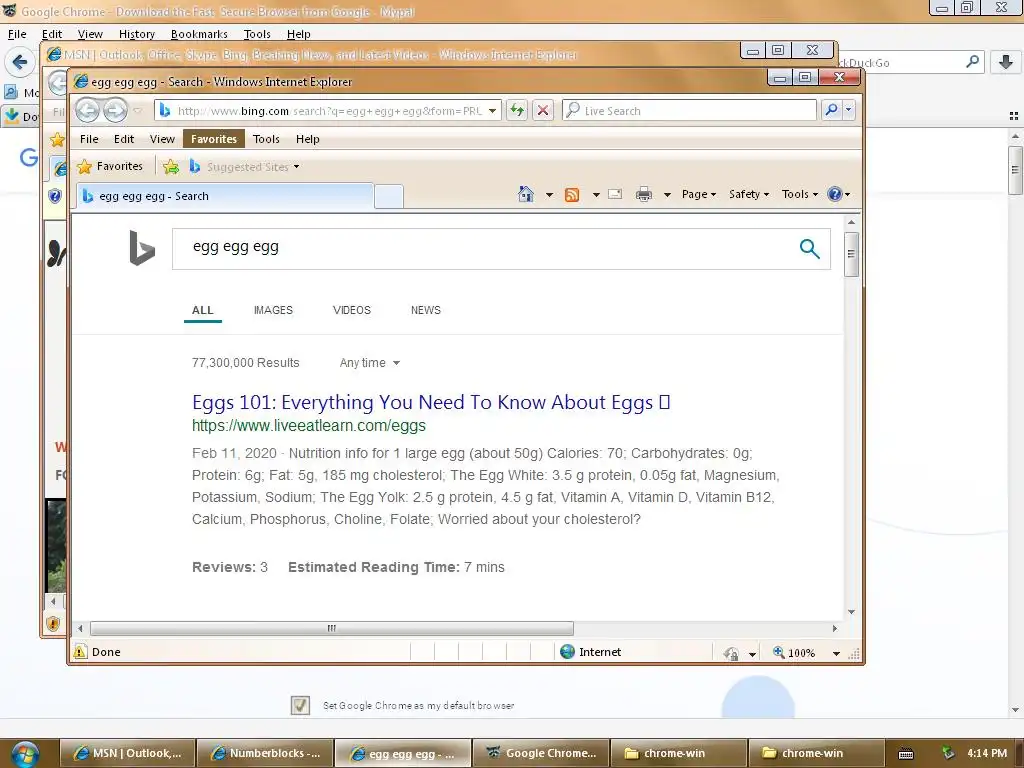Viewport: 1024px width, 768px height.
Task: Click the Home icon in command bar
Action: (x=526, y=194)
